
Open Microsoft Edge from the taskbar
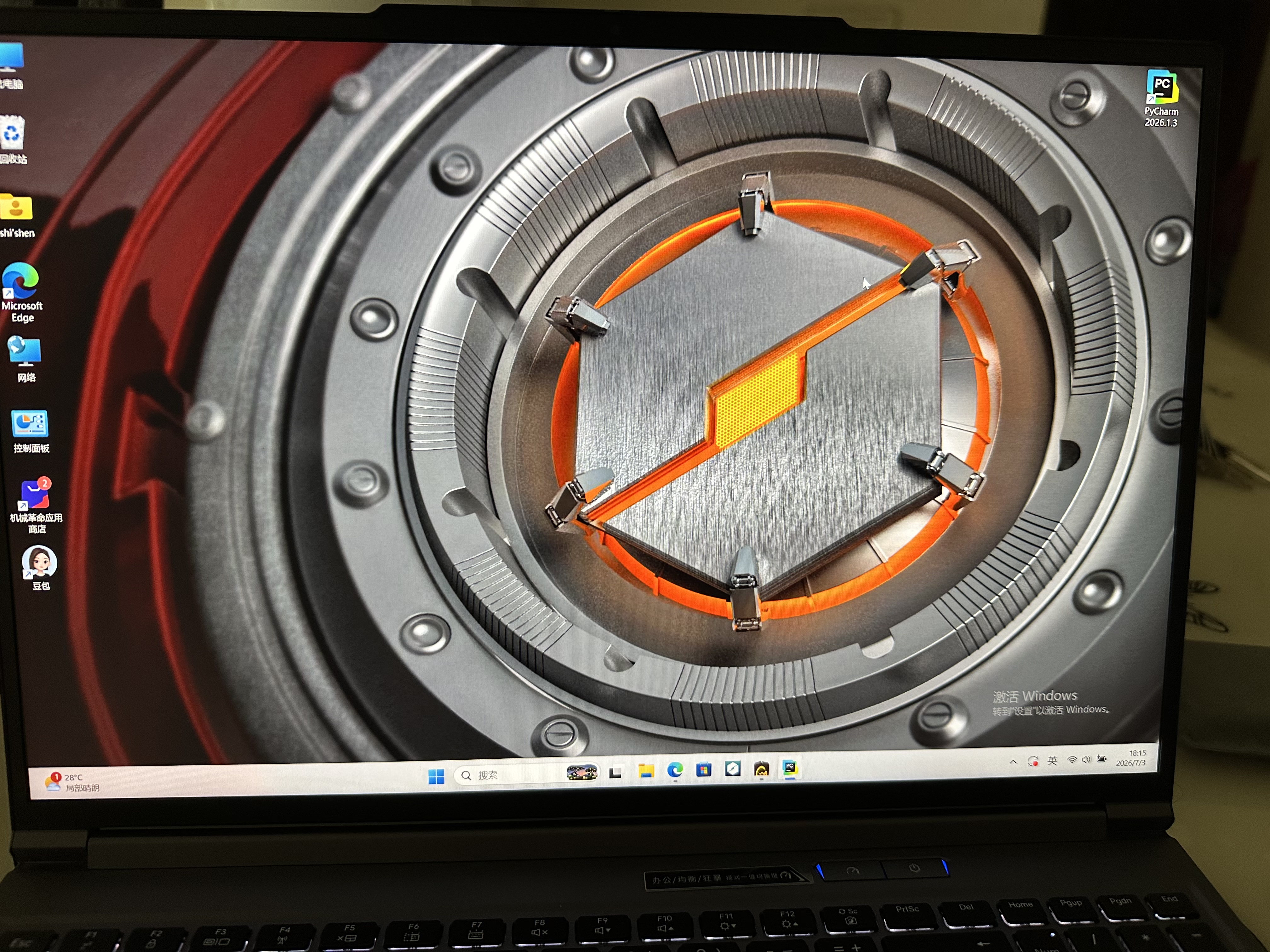coord(675,770)
